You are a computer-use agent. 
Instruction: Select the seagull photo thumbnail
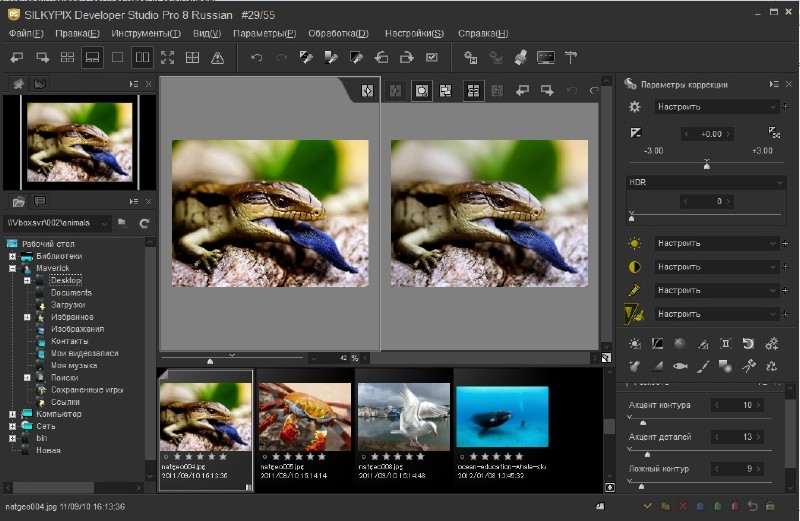tap(403, 417)
